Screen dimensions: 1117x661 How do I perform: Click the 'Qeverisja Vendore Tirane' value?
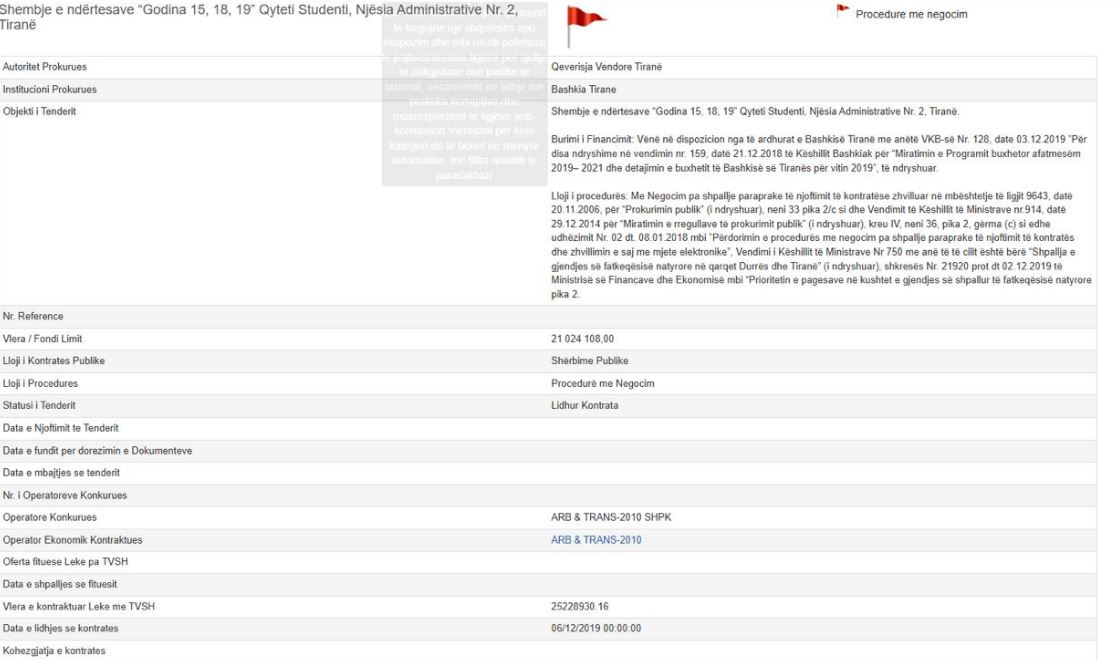click(607, 67)
